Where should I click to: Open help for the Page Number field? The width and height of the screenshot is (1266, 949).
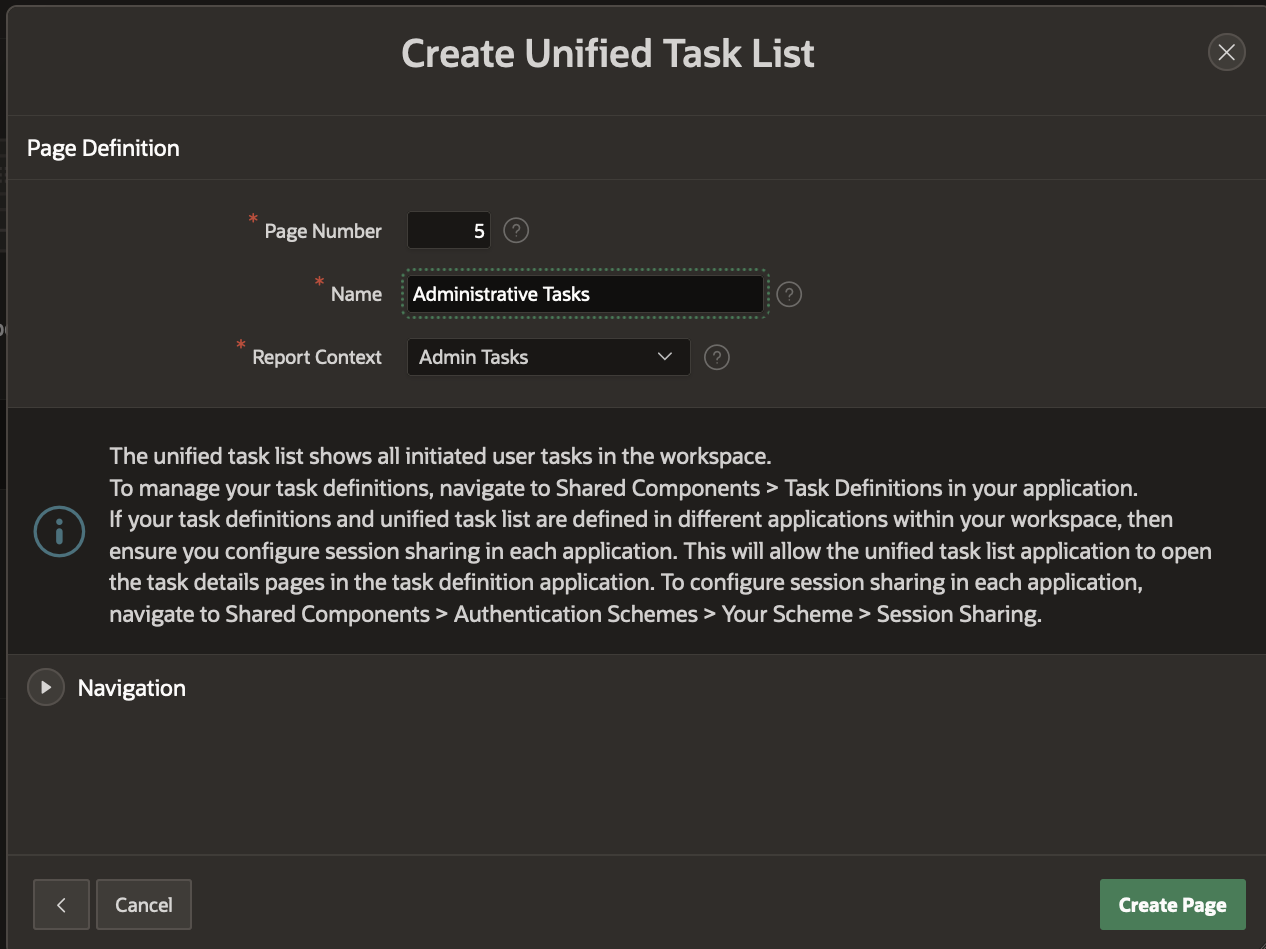[516, 231]
